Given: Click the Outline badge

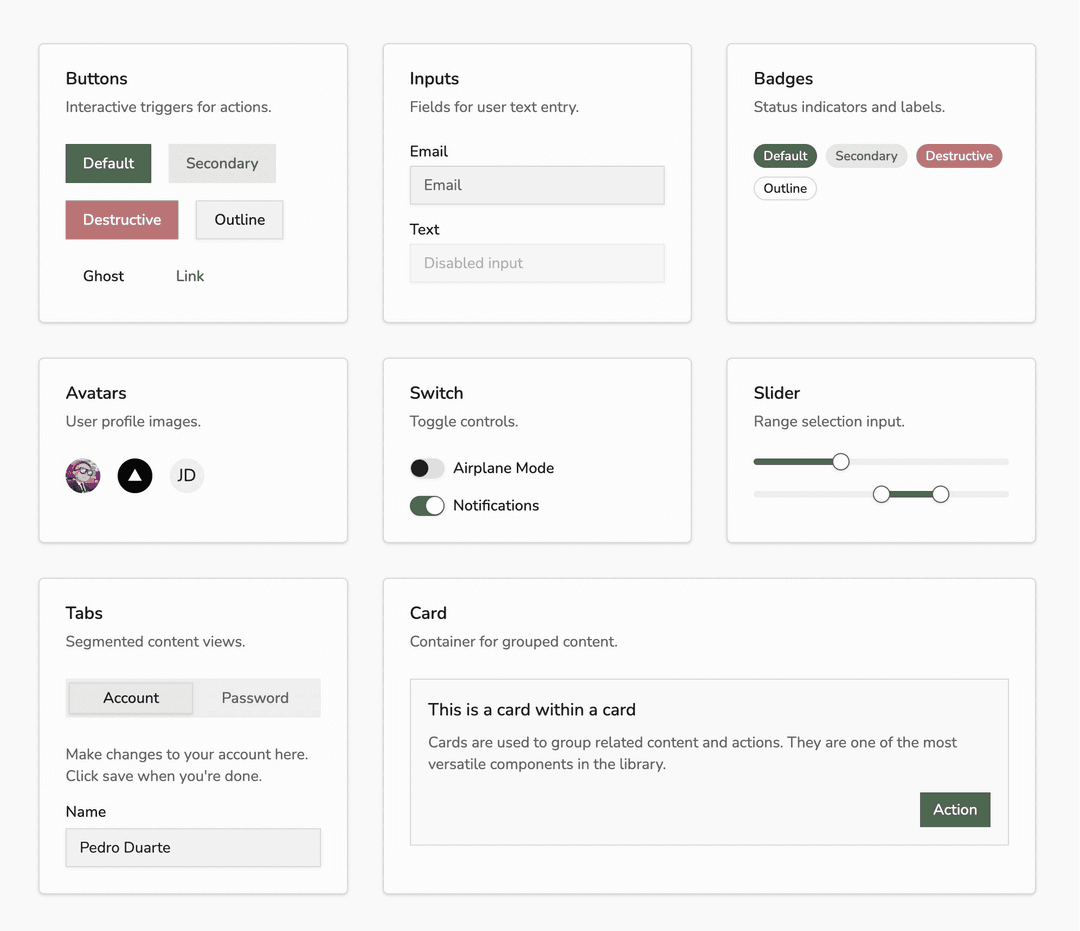Looking at the screenshot, I should (x=784, y=188).
